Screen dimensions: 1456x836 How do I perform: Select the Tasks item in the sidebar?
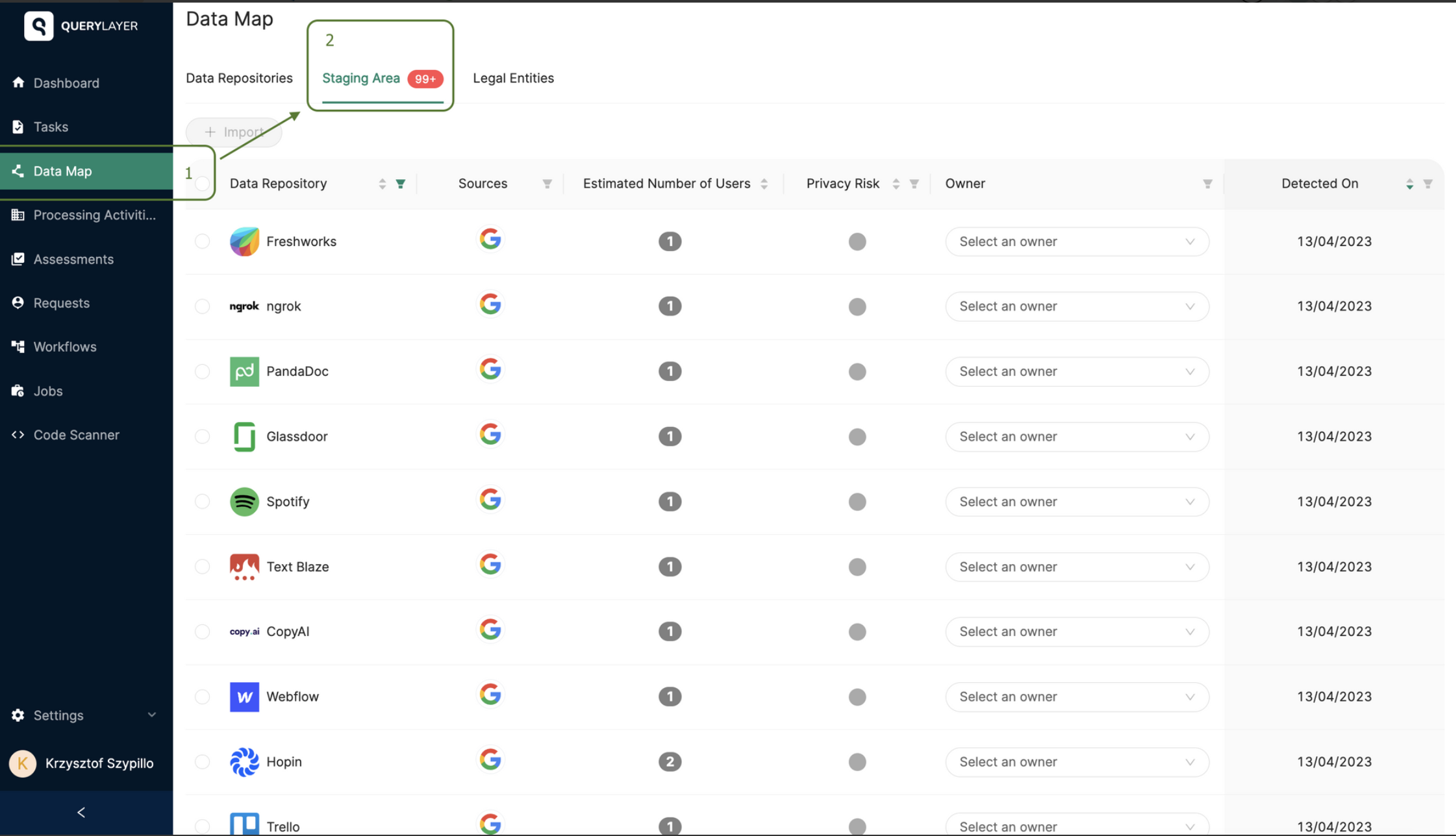tap(52, 127)
